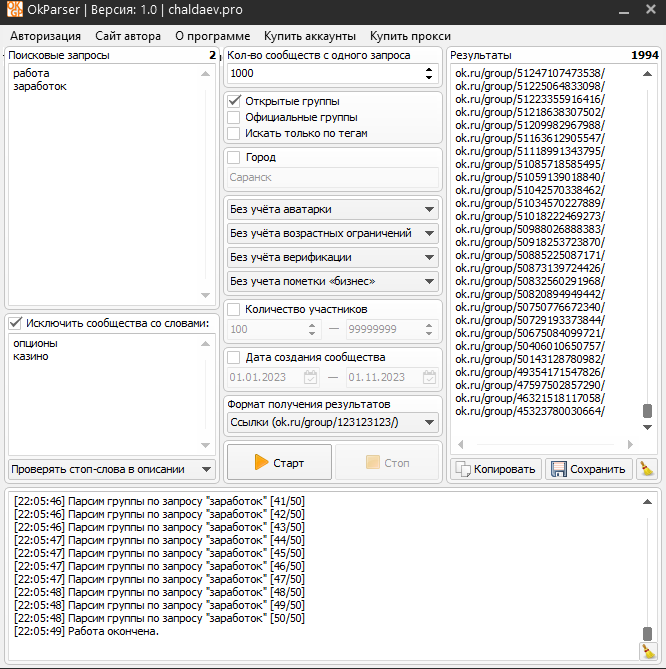Open the «Авторизация» menu
The image size is (666, 669).
(x=45, y=36)
